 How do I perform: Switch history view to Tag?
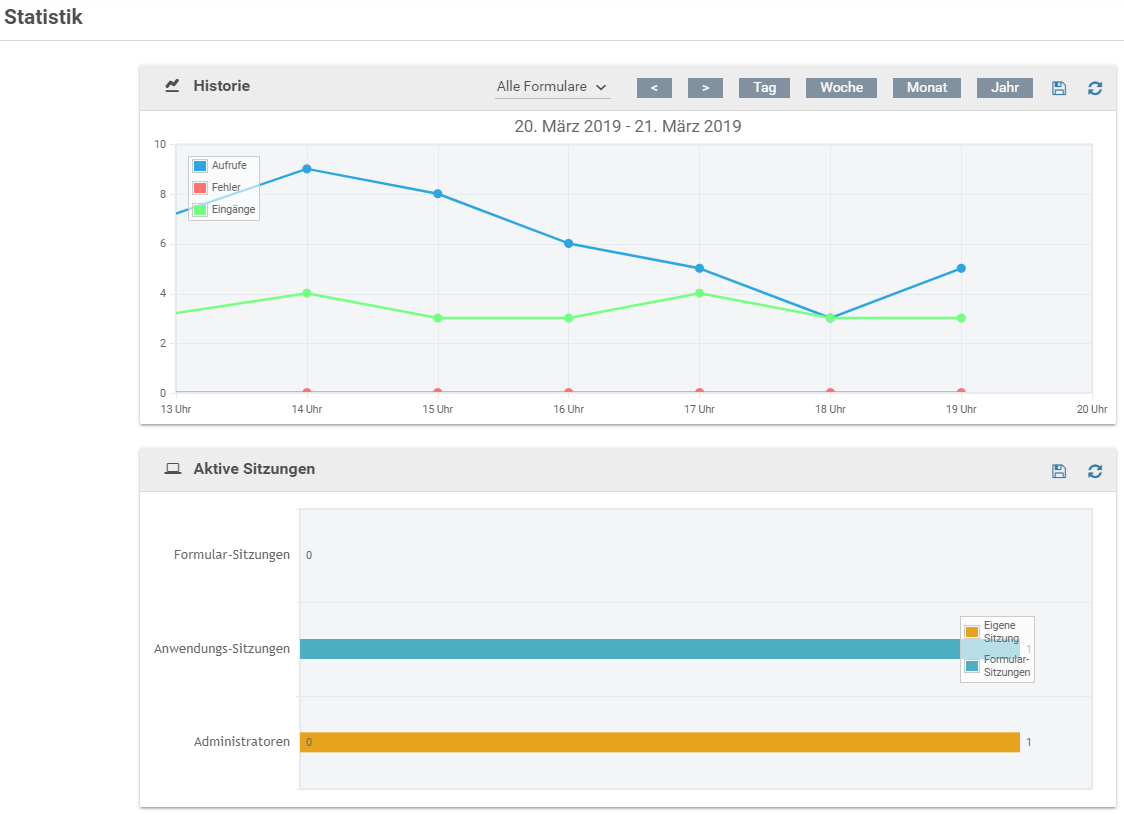764,88
